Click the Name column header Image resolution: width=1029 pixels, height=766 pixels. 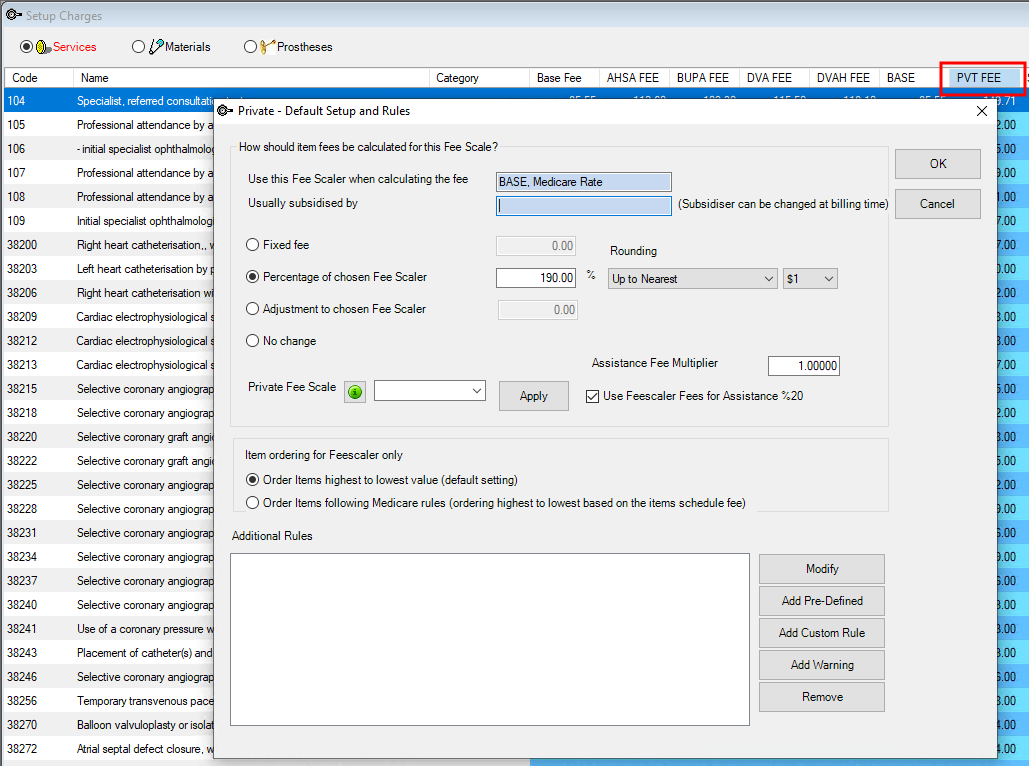click(251, 77)
